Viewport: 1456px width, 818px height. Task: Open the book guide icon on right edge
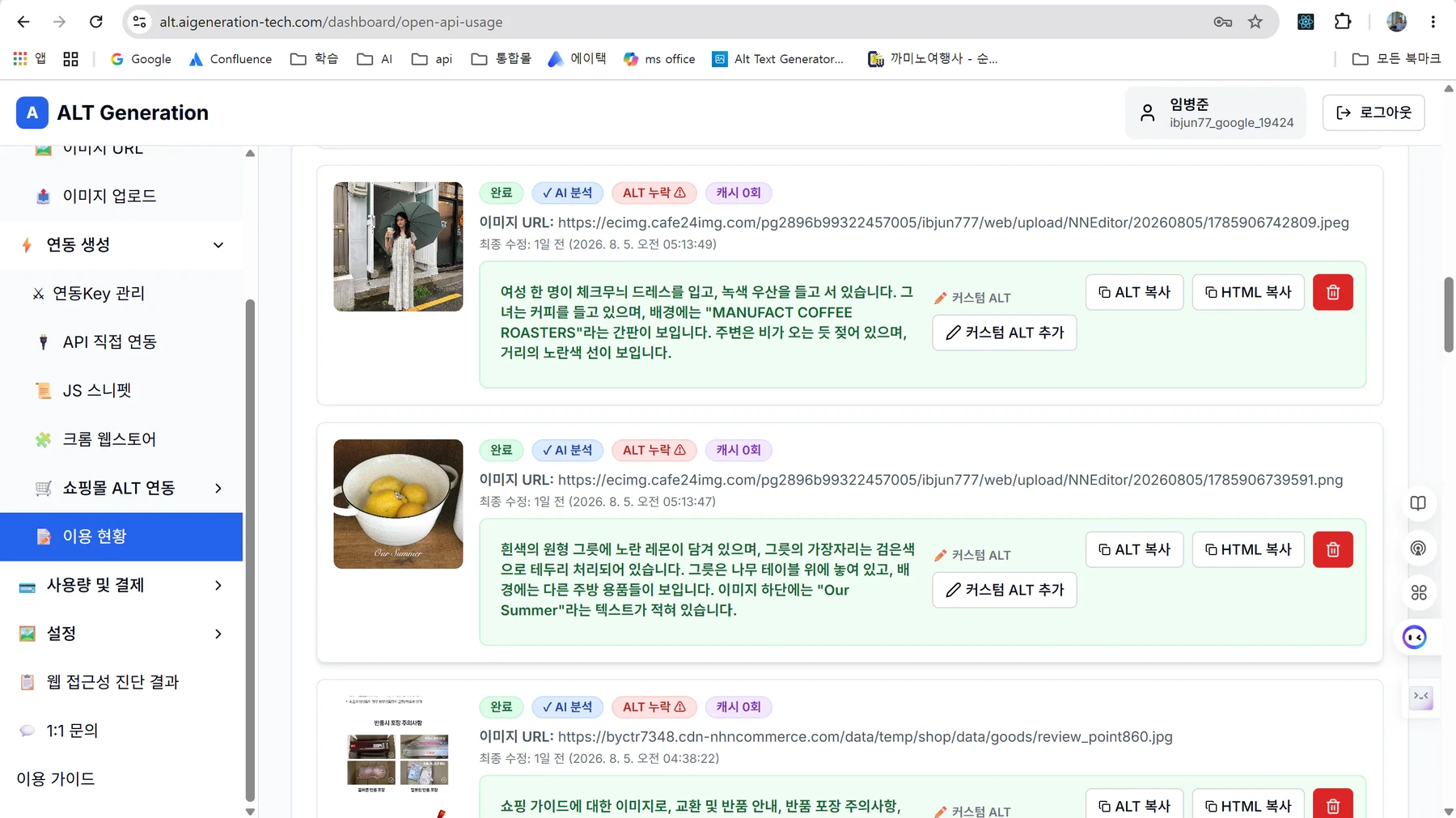1418,503
